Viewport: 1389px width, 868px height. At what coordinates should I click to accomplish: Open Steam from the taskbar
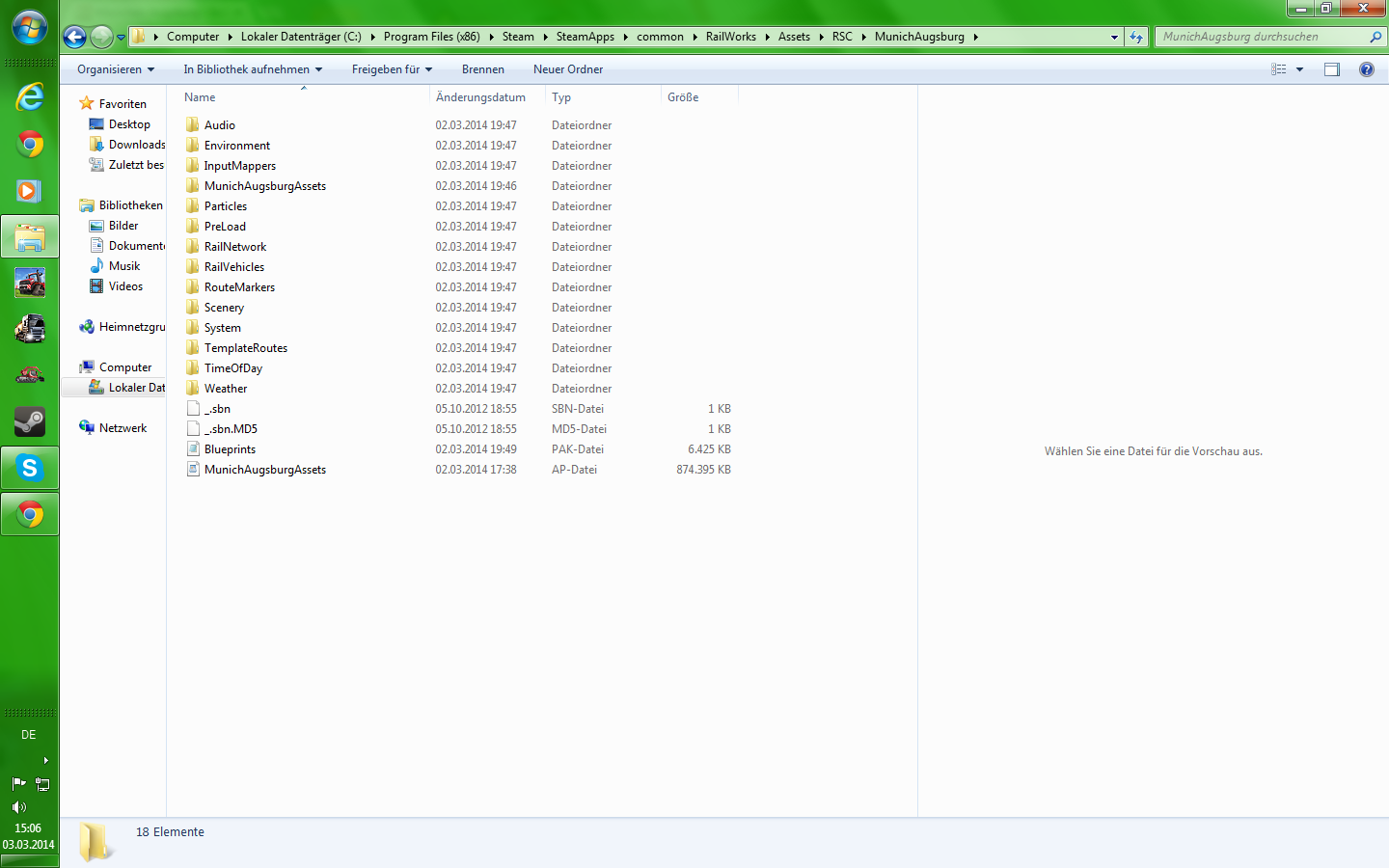[30, 421]
